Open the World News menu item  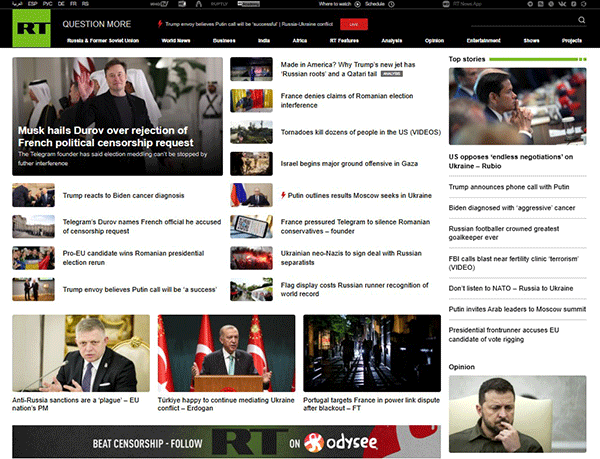(176, 41)
